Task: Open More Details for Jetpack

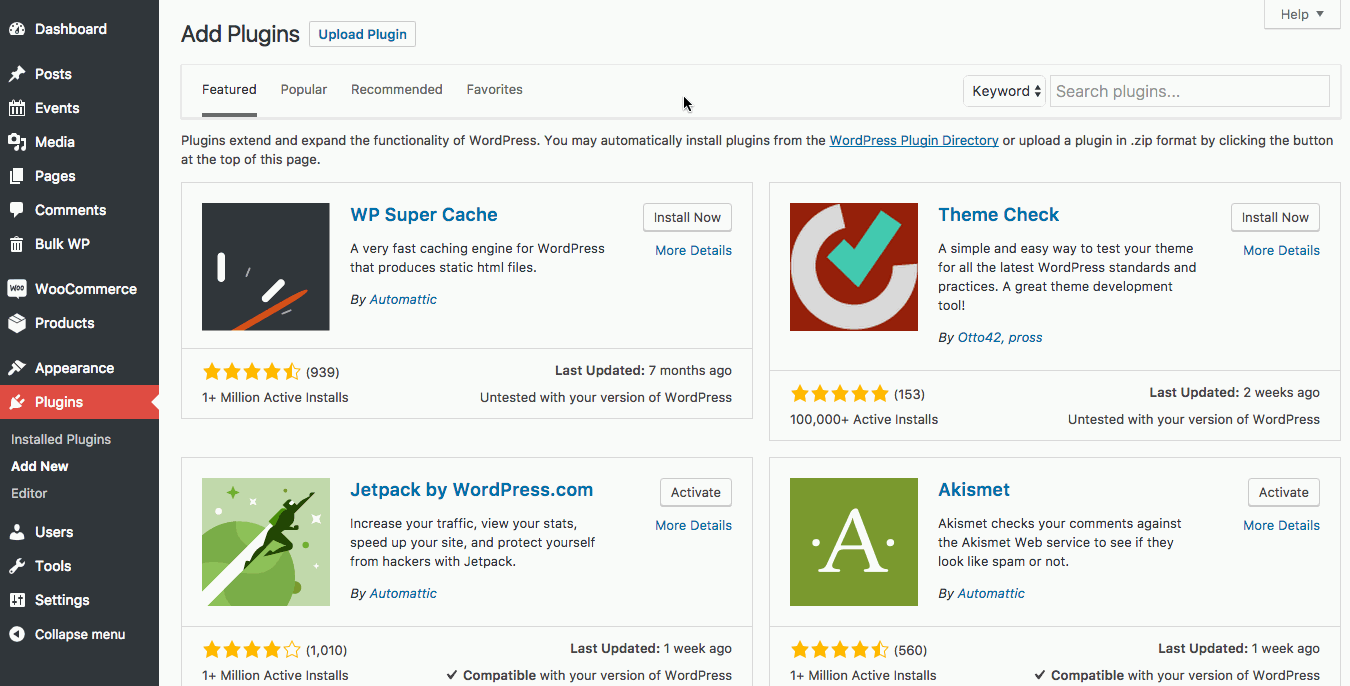Action: pyautogui.click(x=694, y=525)
